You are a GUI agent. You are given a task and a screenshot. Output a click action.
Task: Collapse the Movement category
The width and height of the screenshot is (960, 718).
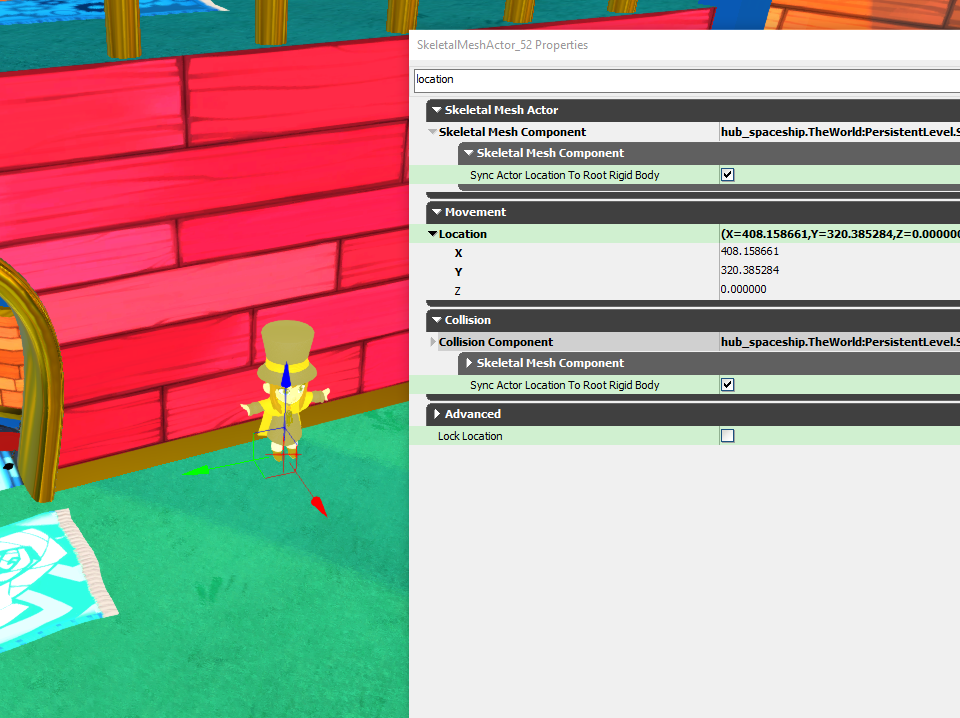point(437,212)
